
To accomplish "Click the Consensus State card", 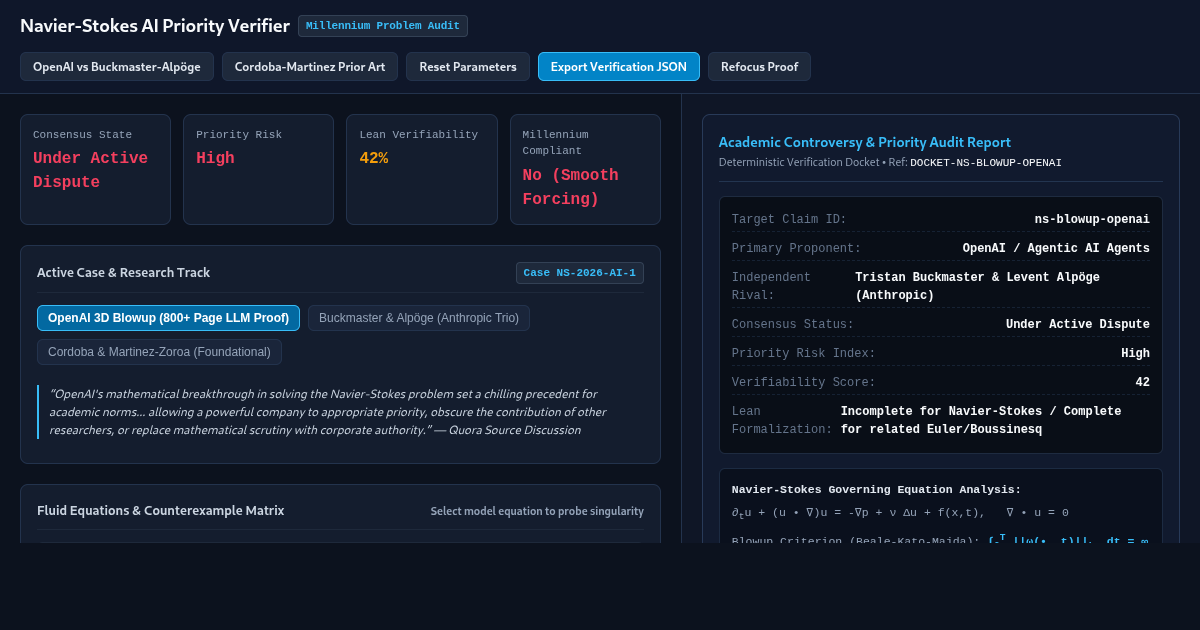I will point(95,169).
